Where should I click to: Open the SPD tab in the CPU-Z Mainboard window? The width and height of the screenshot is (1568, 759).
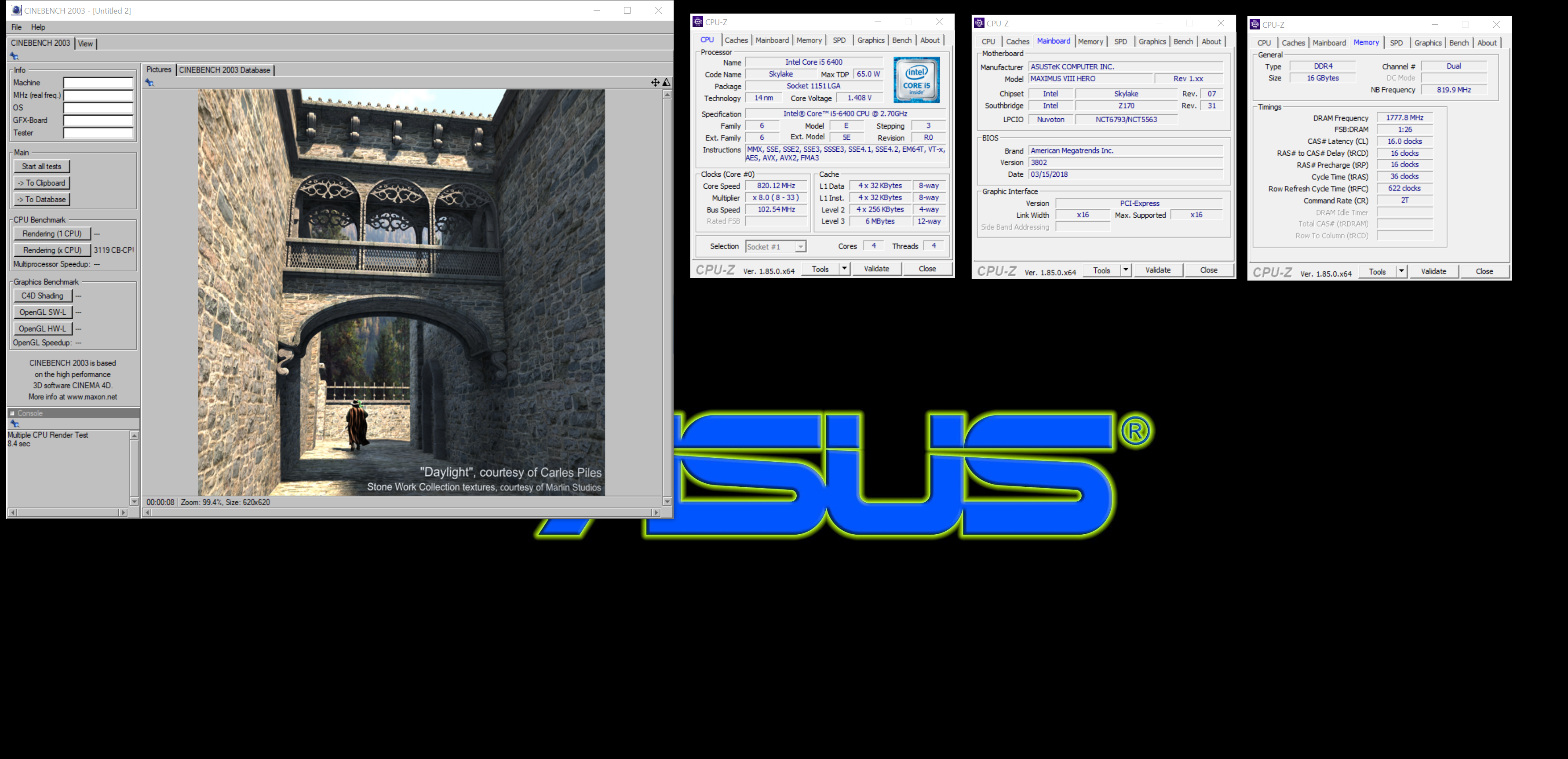(1121, 41)
